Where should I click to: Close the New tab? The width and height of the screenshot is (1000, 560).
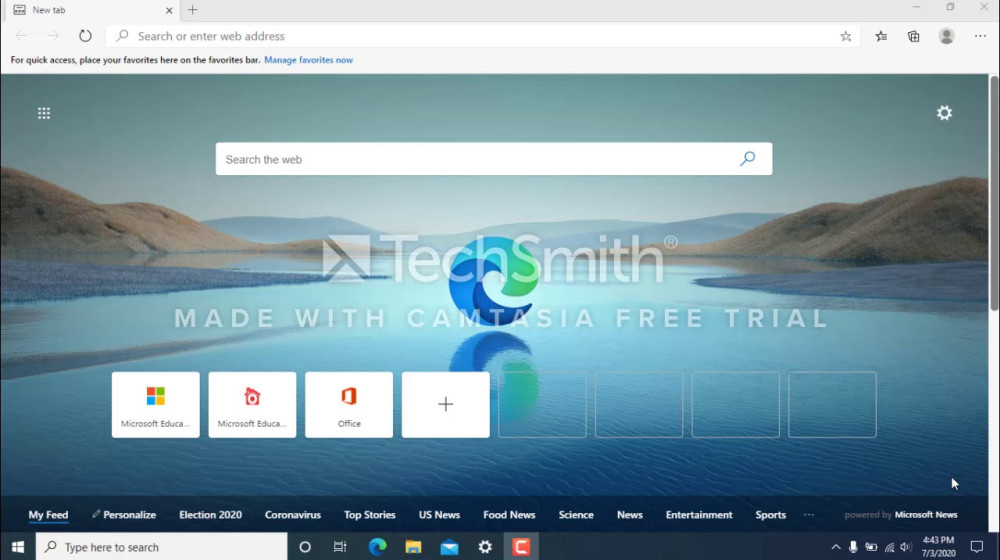pyautogui.click(x=169, y=10)
